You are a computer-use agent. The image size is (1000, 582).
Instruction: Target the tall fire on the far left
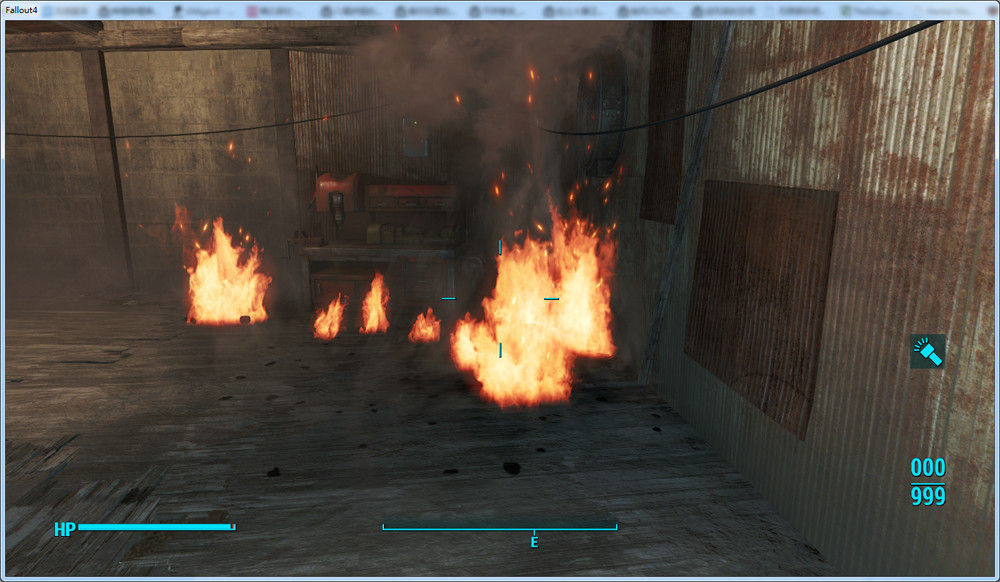pyautogui.click(x=225, y=278)
